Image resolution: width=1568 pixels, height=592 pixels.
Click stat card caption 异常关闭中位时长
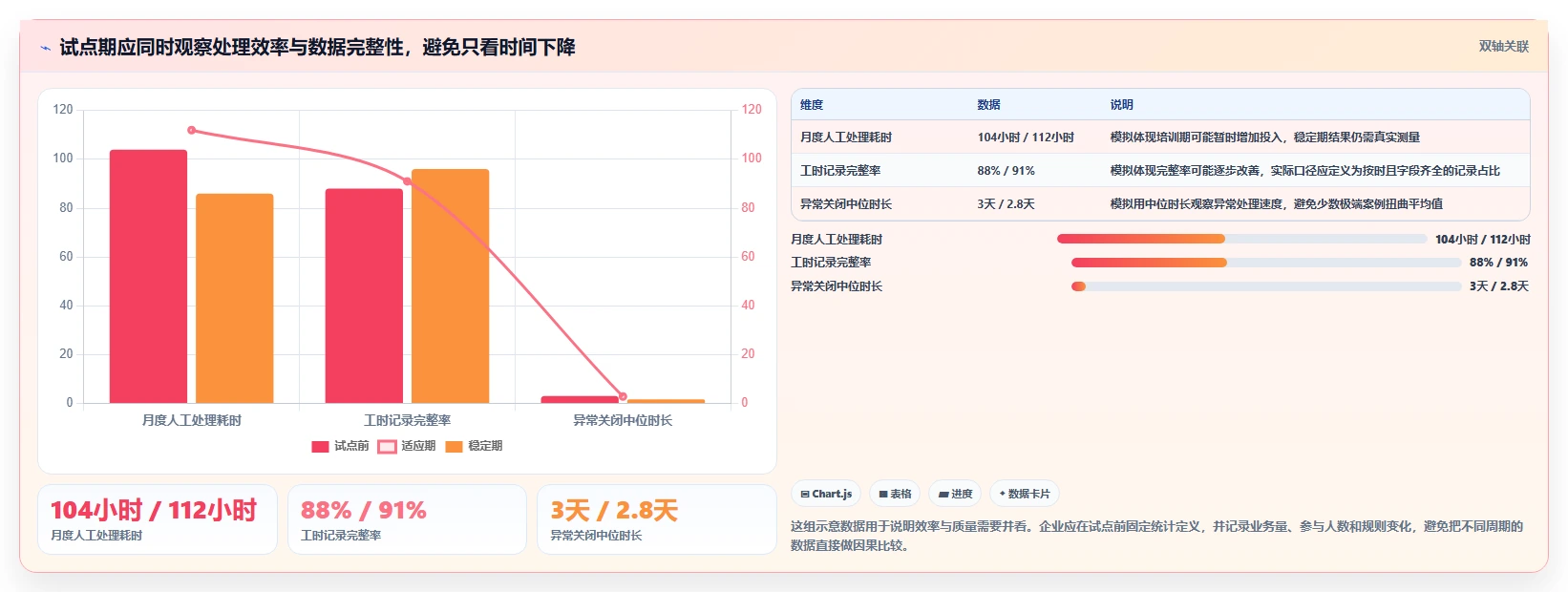click(x=596, y=536)
